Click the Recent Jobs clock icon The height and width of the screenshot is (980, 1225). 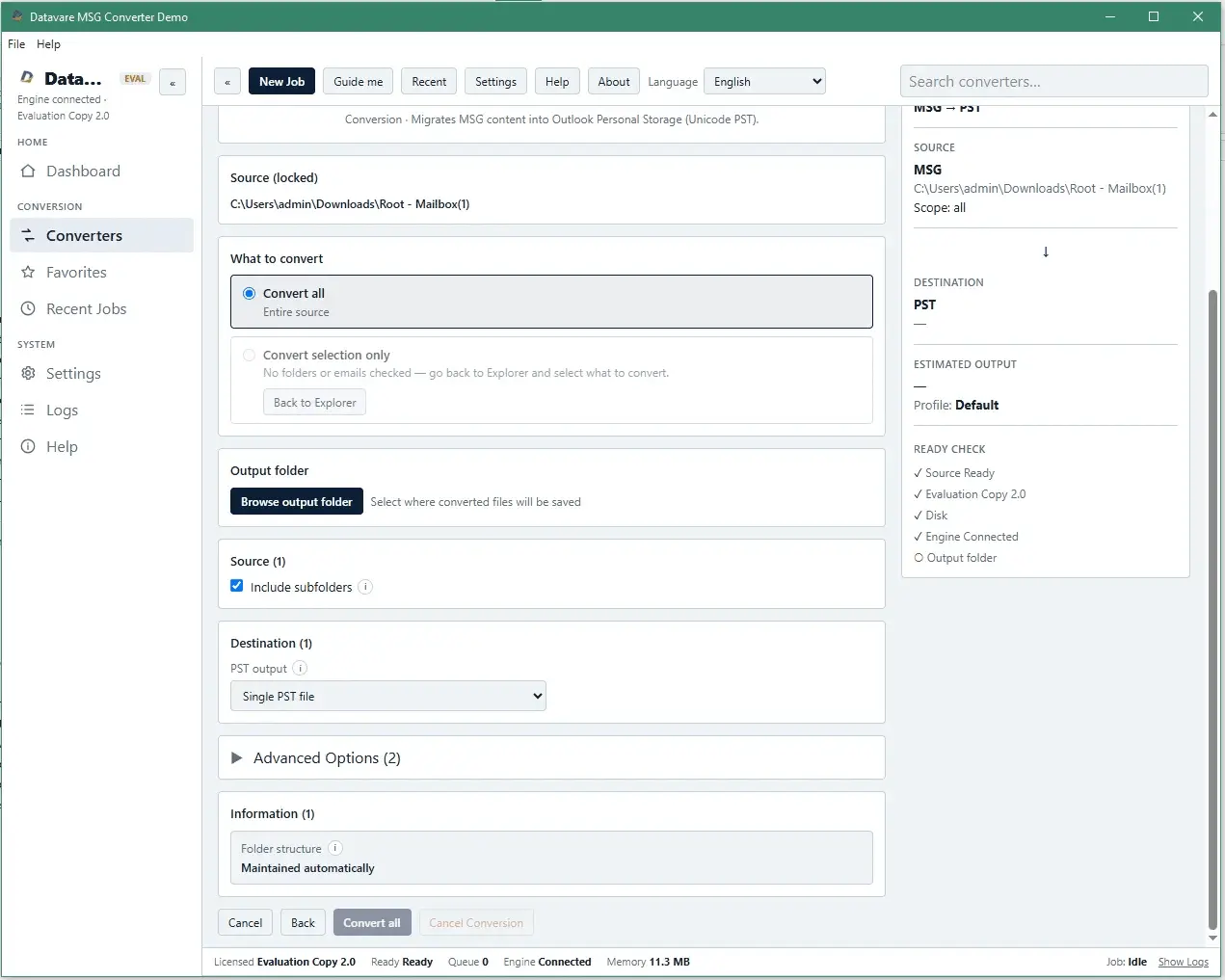tap(28, 308)
